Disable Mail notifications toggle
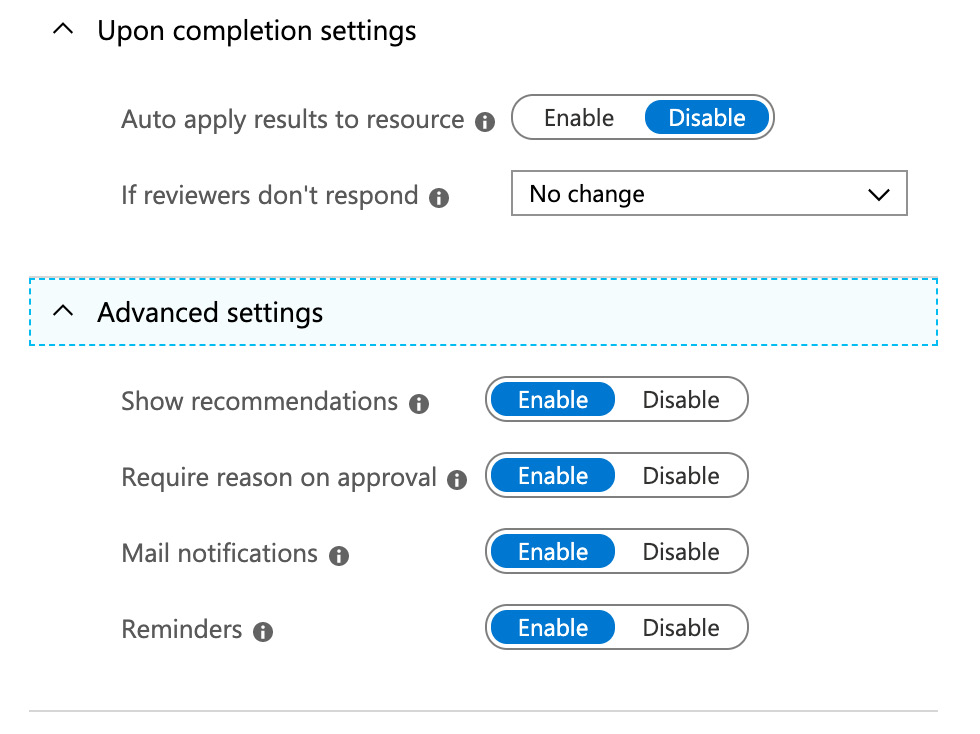The image size is (980, 734). [x=681, y=552]
